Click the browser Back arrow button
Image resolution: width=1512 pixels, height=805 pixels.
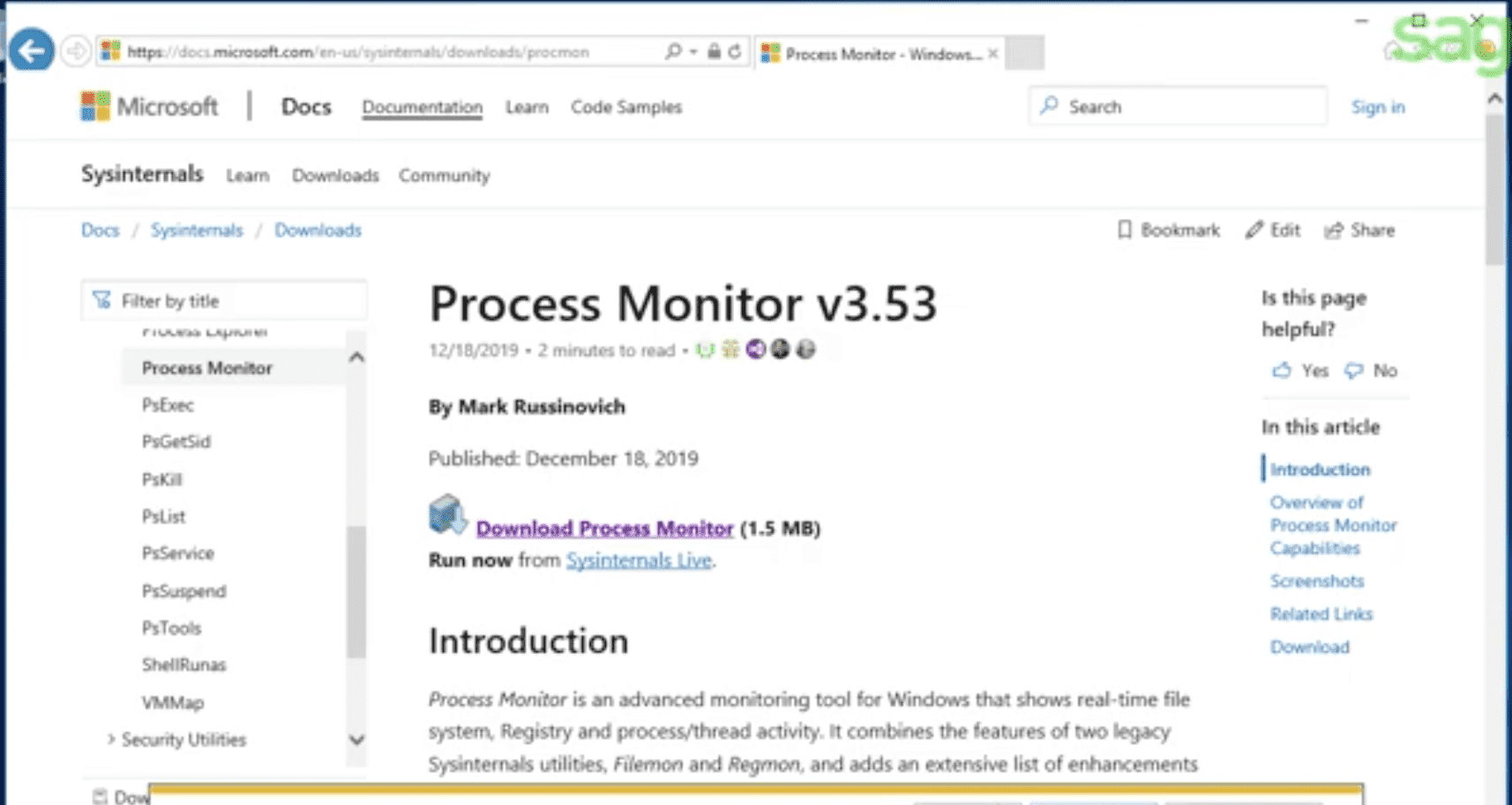point(32,51)
